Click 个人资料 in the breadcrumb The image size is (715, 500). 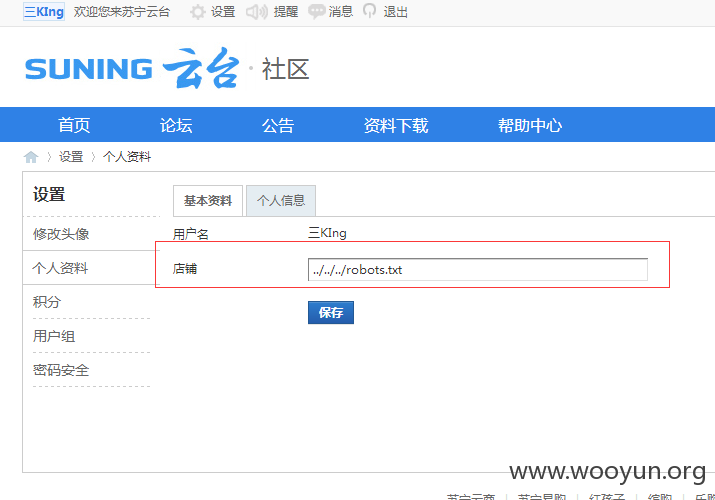coord(127,157)
